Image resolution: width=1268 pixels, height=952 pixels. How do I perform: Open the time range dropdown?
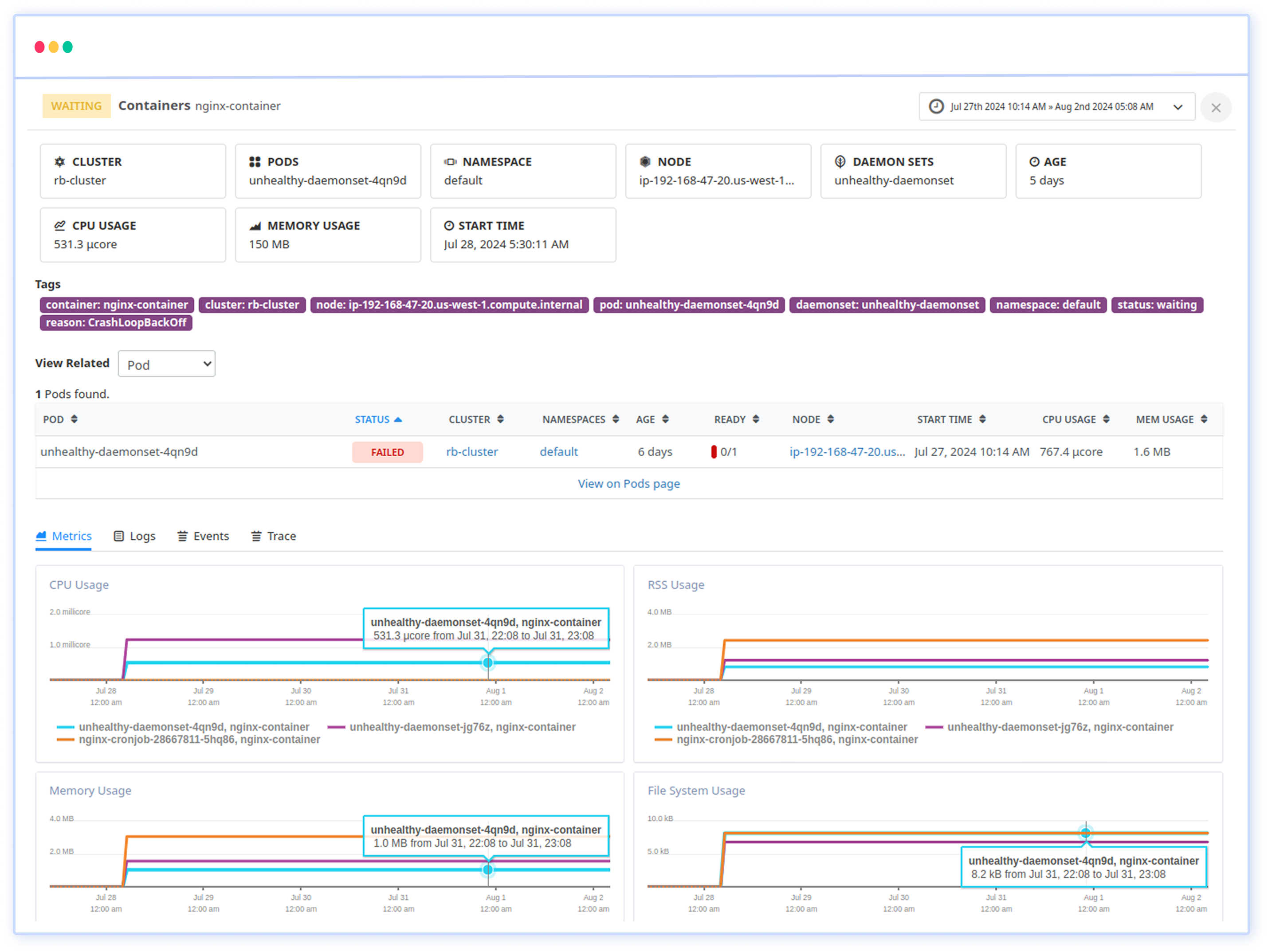point(1057,106)
